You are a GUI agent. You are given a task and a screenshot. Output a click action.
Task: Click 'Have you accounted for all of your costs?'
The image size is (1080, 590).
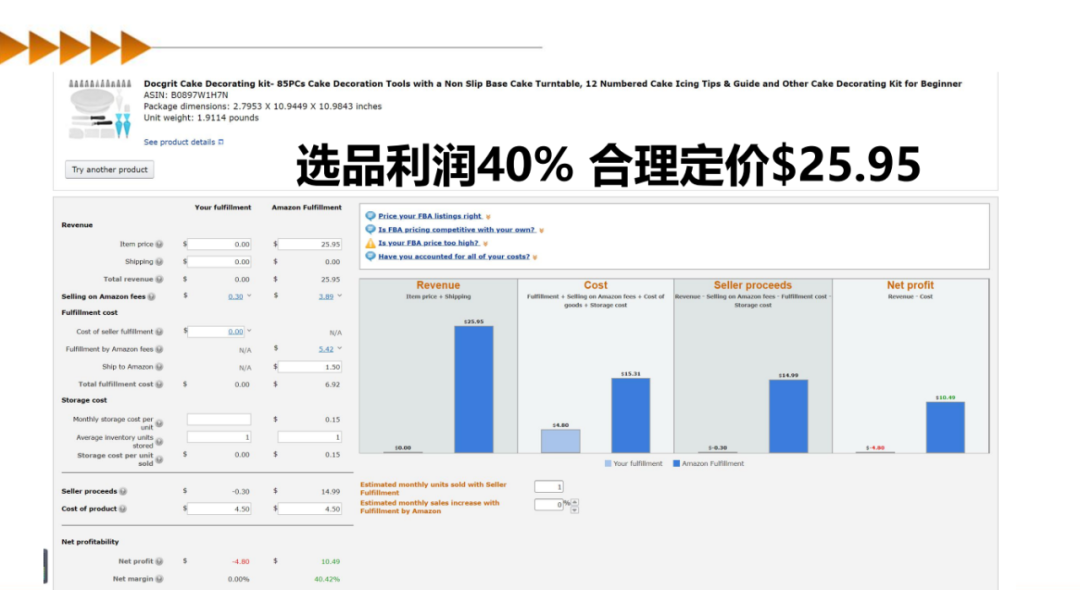point(454,256)
